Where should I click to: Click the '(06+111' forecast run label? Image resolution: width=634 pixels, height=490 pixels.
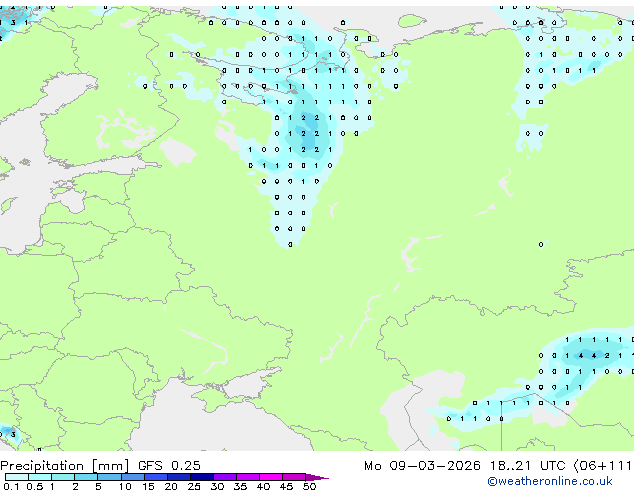(603, 466)
